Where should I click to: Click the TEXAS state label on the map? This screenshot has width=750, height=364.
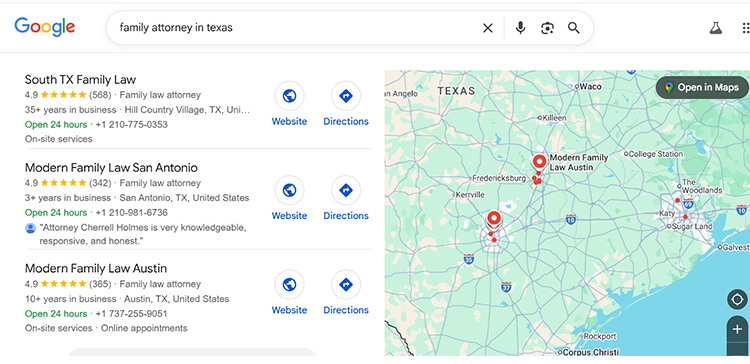pos(456,91)
